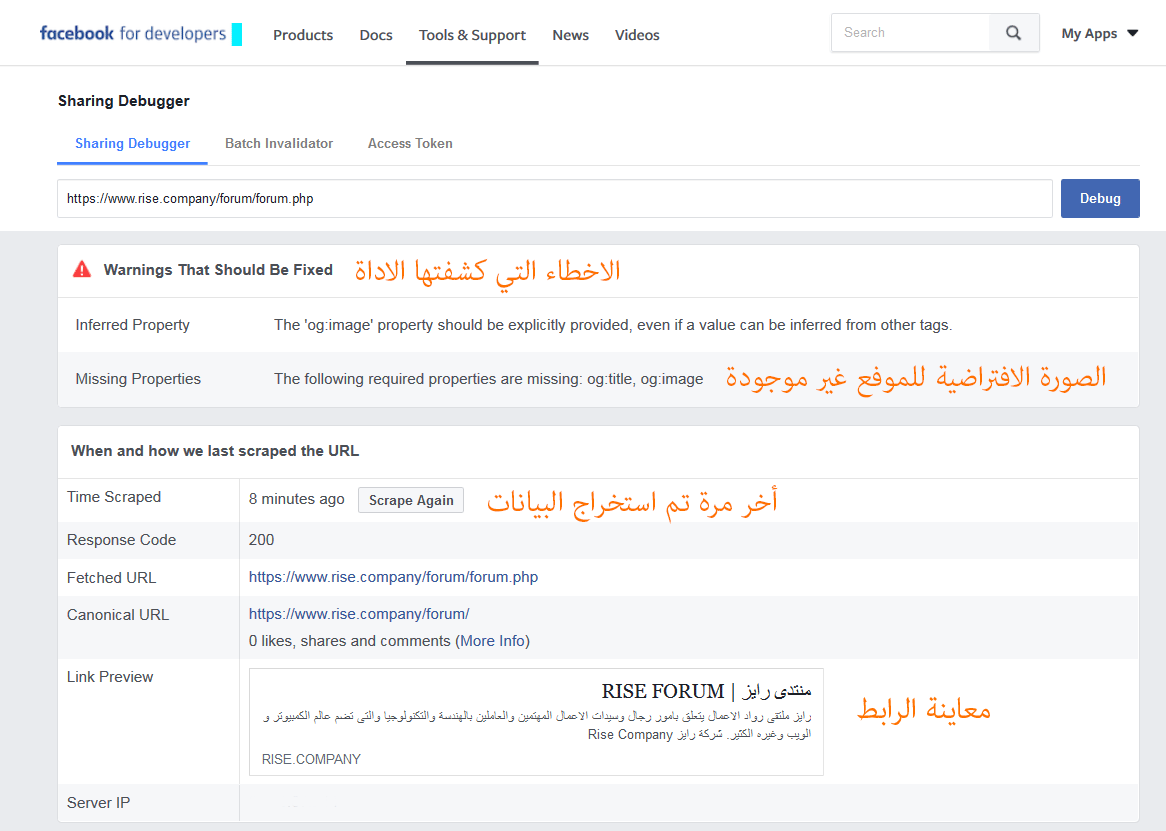Select the Response Code value 200
The width and height of the screenshot is (1166, 831).
pos(262,540)
